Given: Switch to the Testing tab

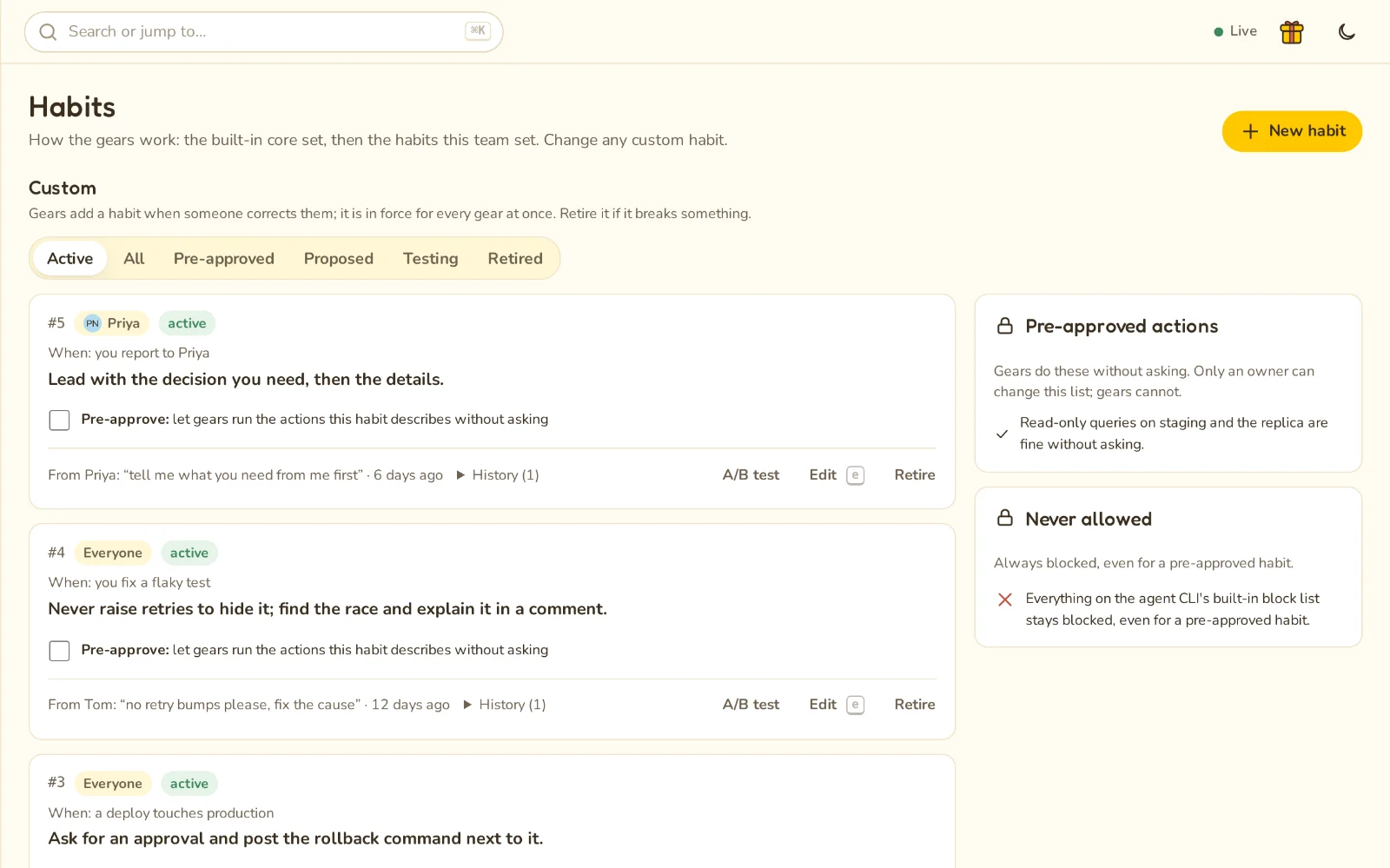Looking at the screenshot, I should (x=431, y=259).
